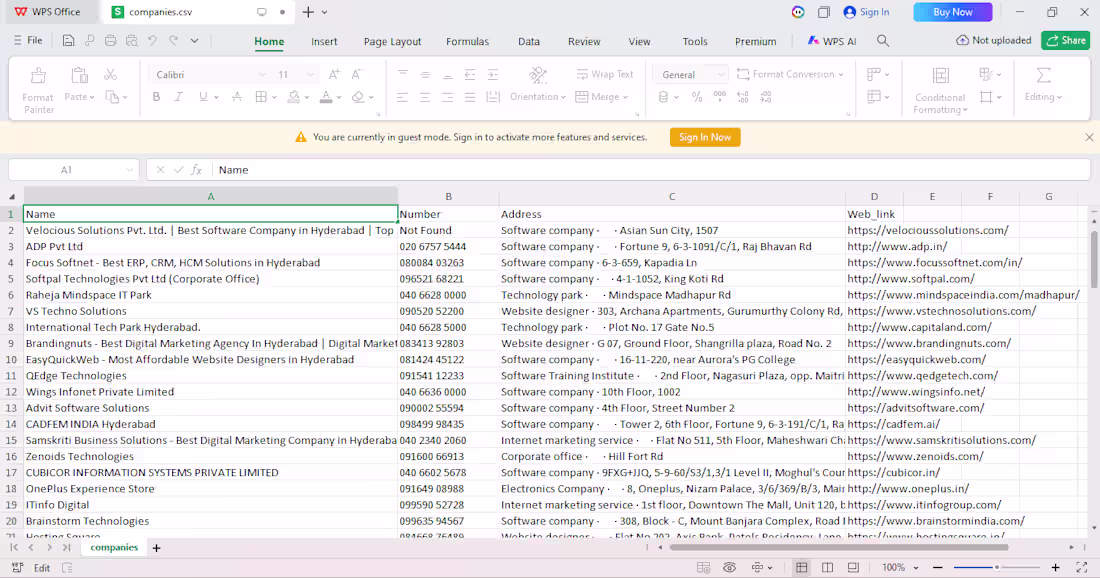Click the insert function fx icon

pyautogui.click(x=196, y=170)
